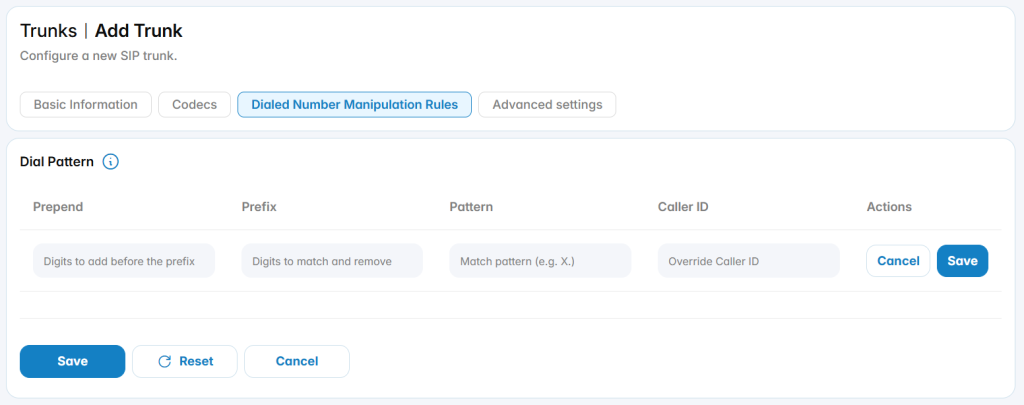
Task: Focus the Prepend digits input field
Action: click(x=124, y=261)
